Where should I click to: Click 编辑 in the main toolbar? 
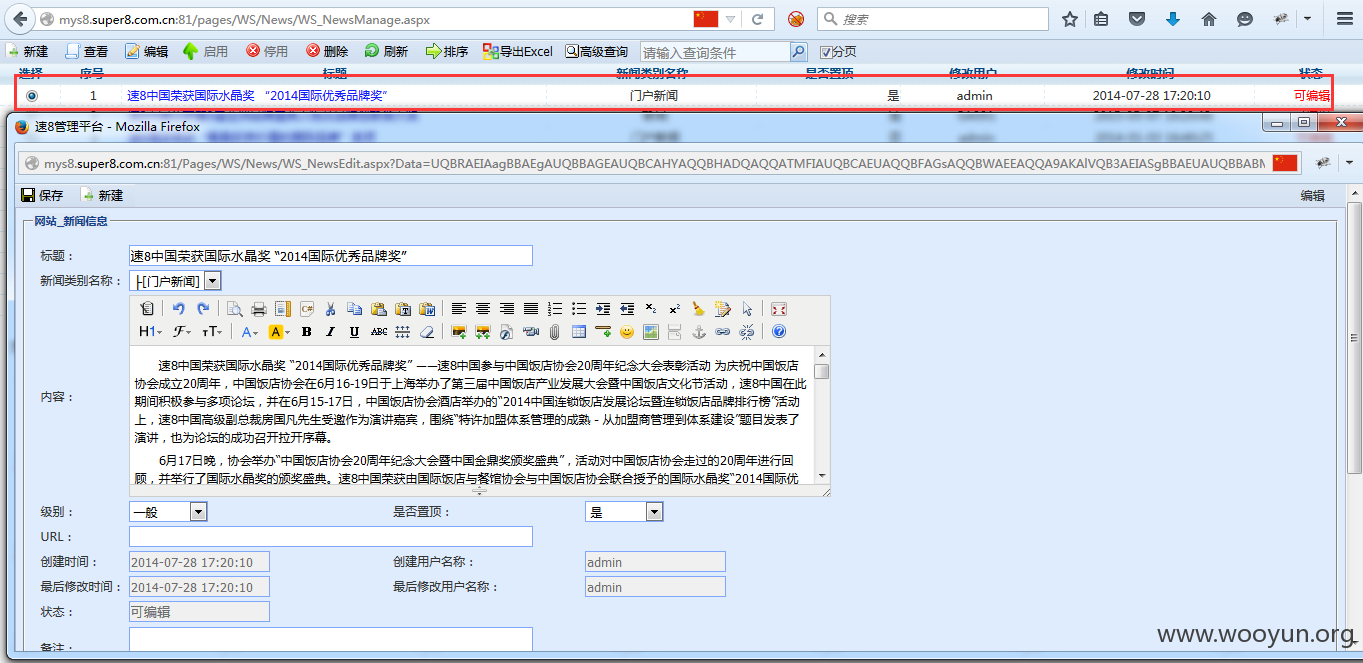[146, 52]
